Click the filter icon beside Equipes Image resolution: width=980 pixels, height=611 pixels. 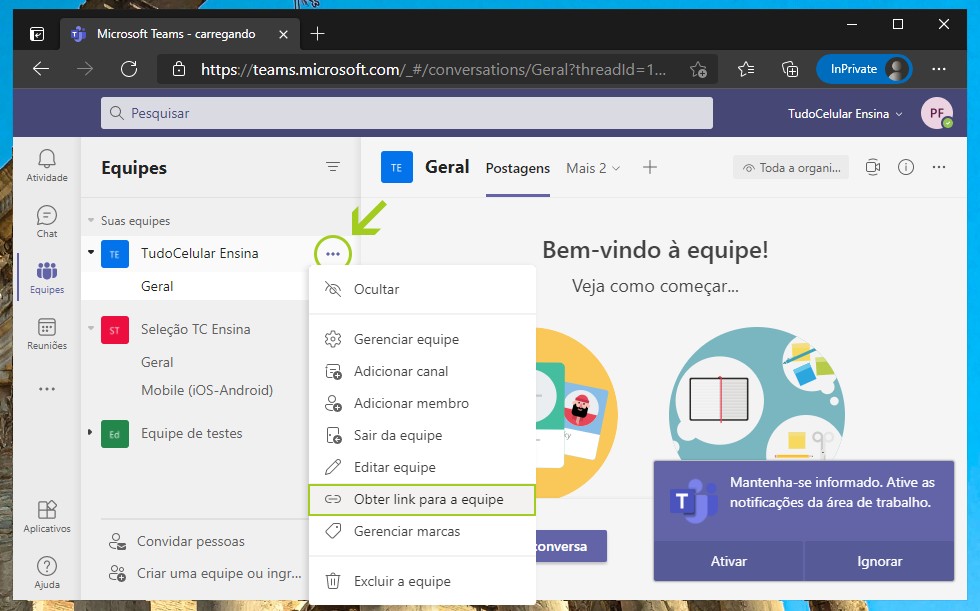pos(333,168)
